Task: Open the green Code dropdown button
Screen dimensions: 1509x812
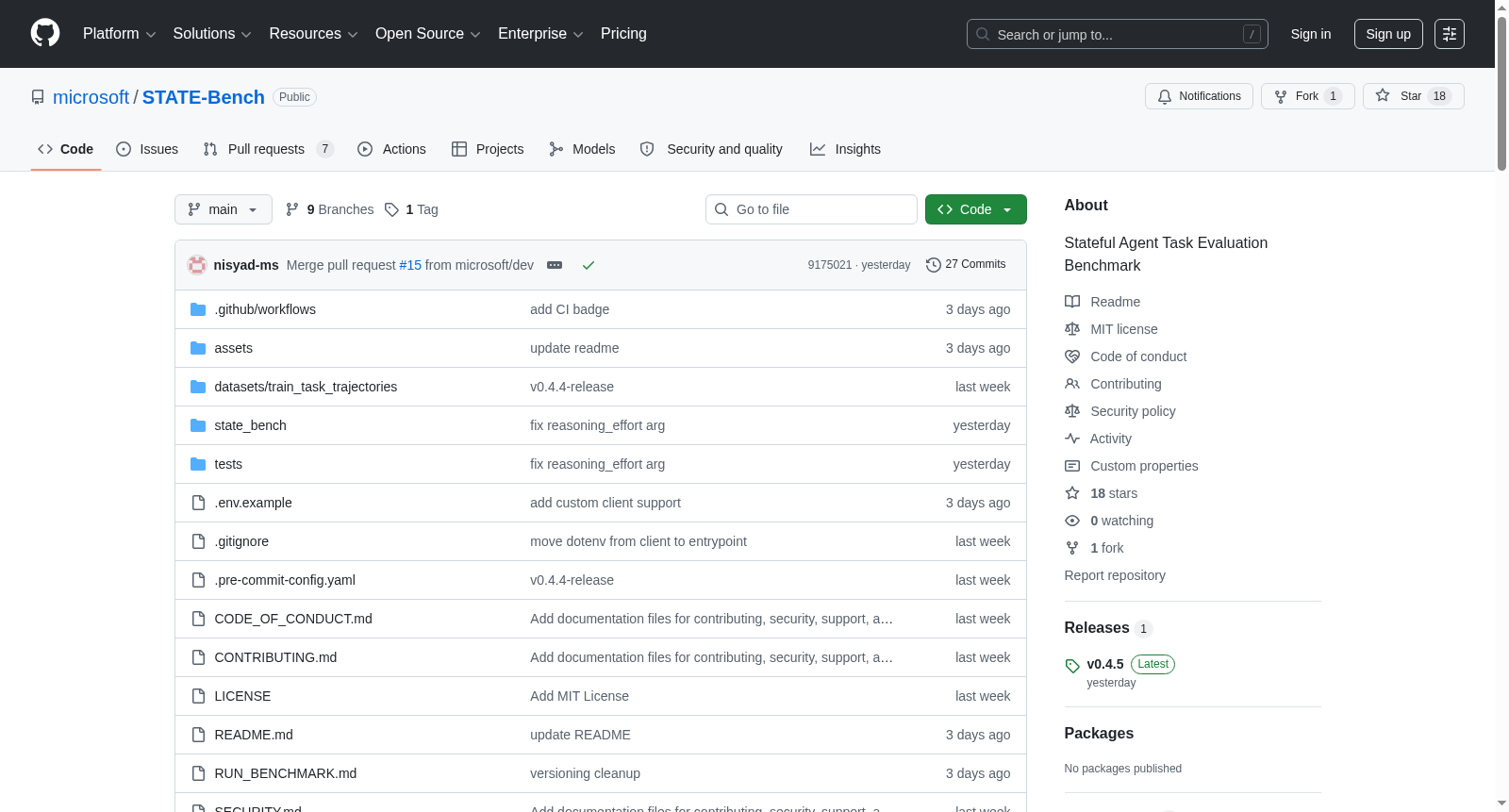Action: (x=975, y=209)
